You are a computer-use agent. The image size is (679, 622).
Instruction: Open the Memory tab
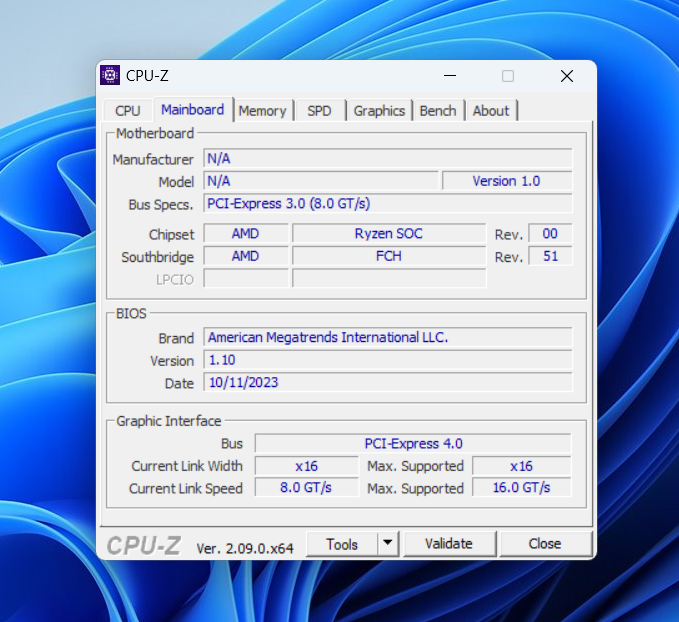[x=262, y=111]
